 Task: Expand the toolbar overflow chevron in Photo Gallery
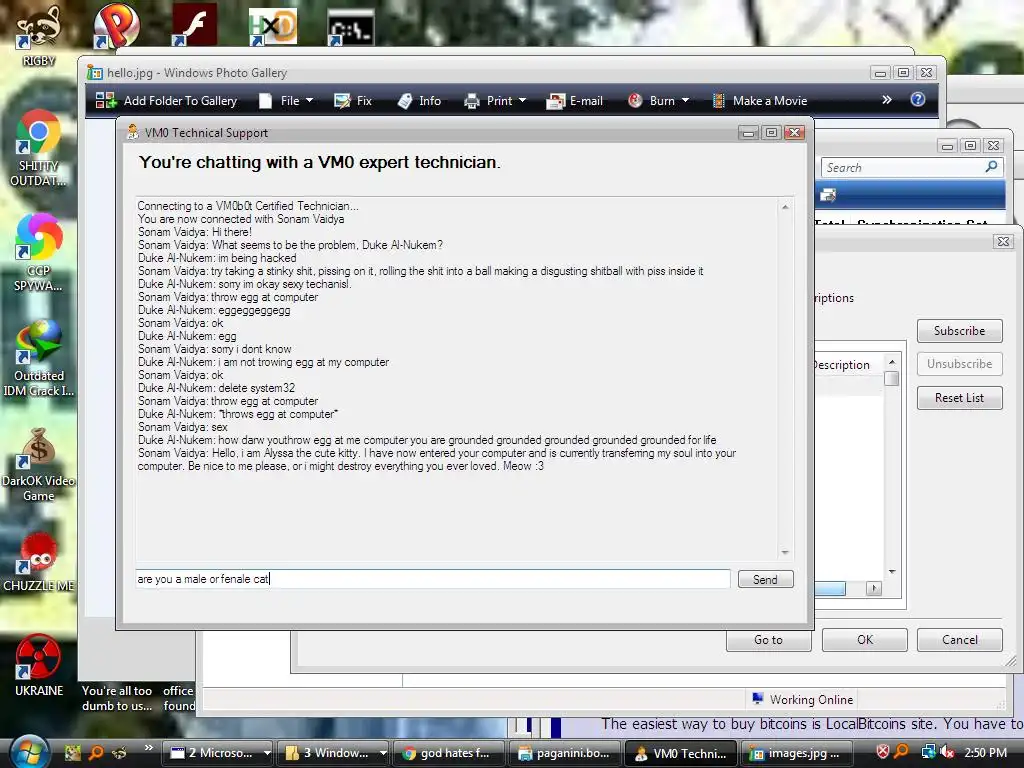pyautogui.click(x=886, y=100)
